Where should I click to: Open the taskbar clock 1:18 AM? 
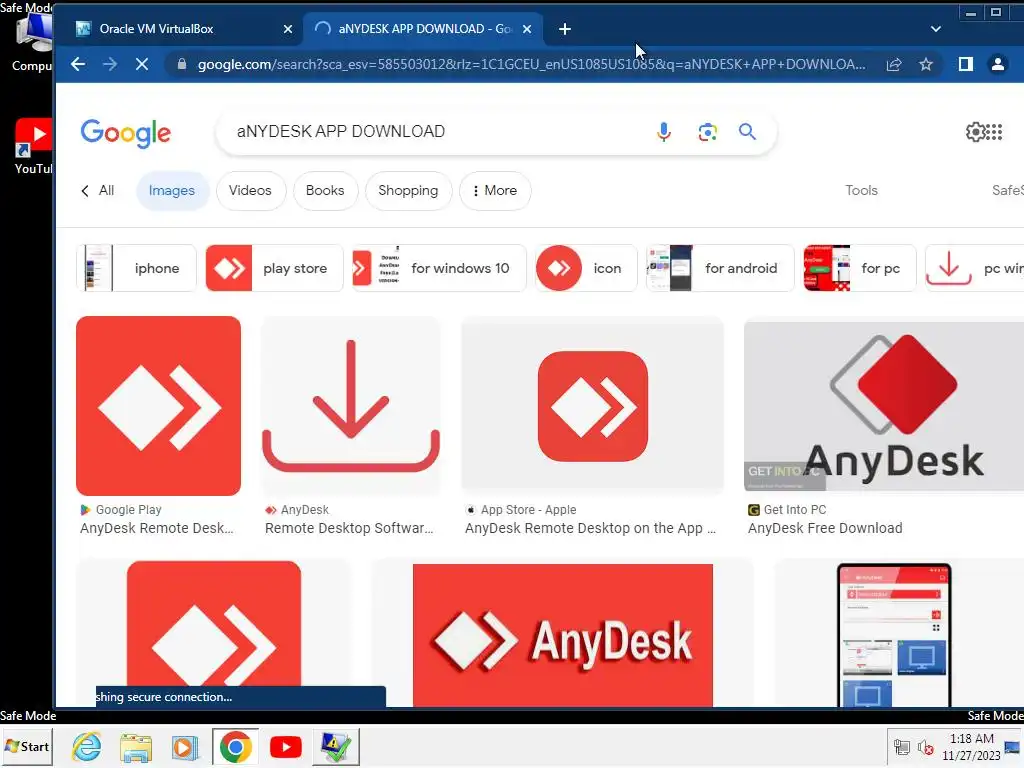click(x=971, y=746)
